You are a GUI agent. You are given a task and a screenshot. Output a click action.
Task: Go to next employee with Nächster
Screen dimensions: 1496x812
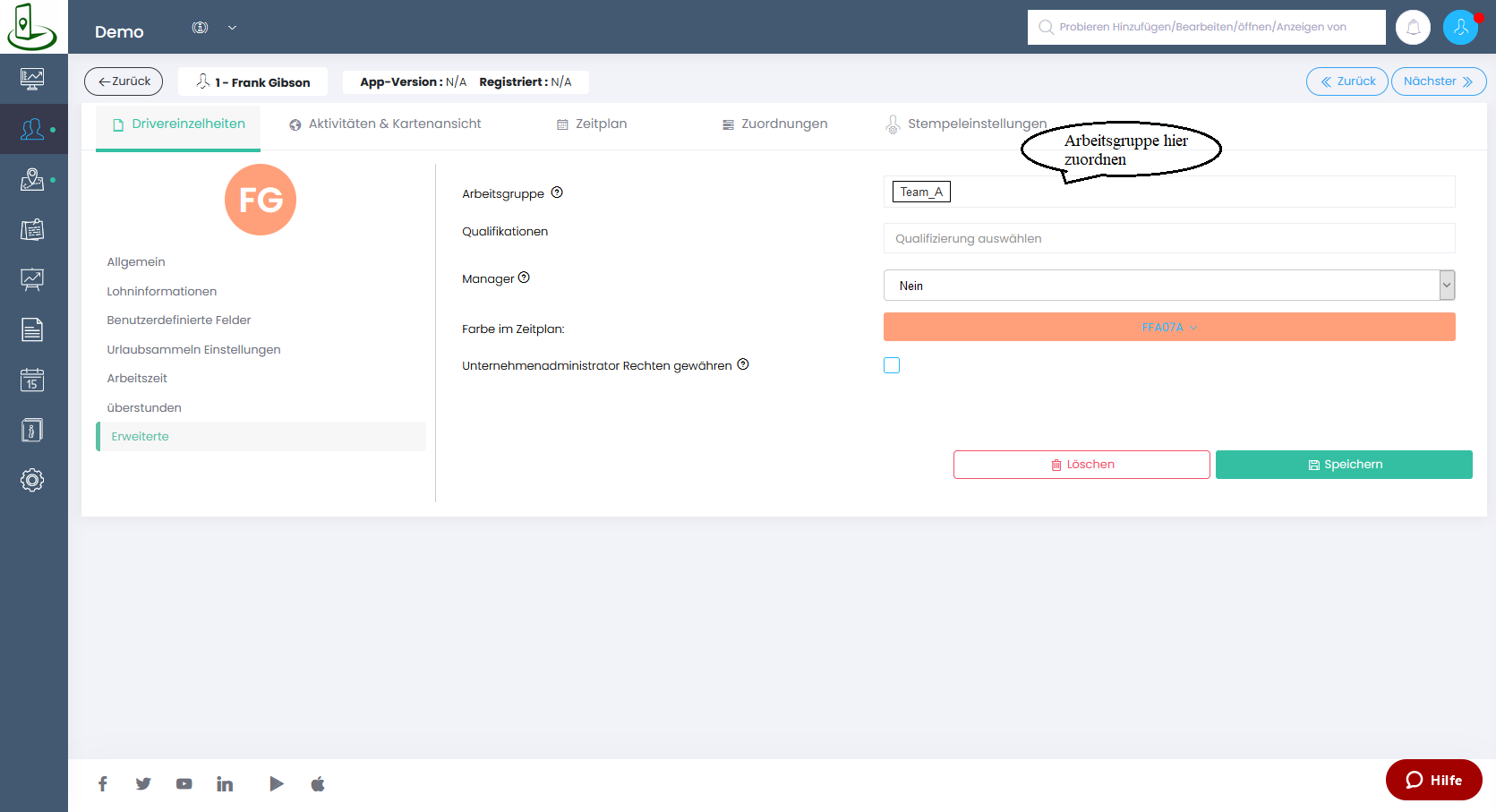click(1439, 81)
